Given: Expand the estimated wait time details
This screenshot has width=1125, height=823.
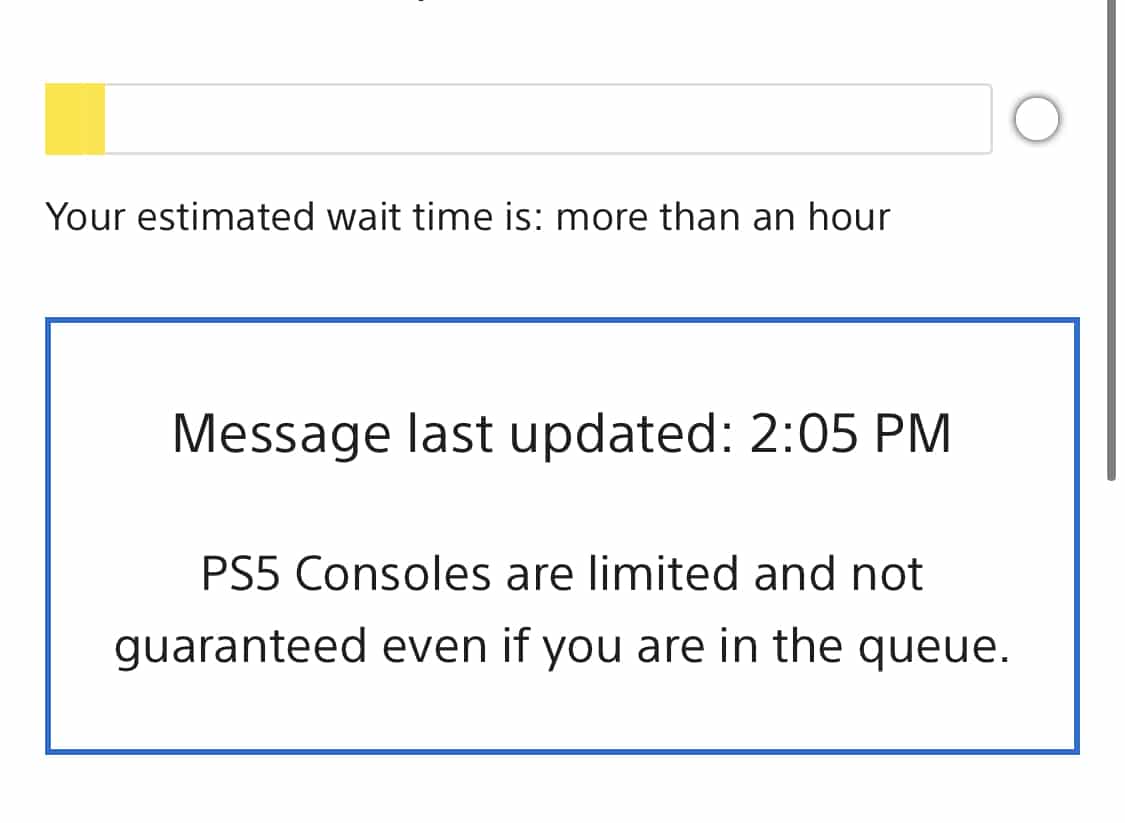Looking at the screenshot, I should click(x=469, y=216).
